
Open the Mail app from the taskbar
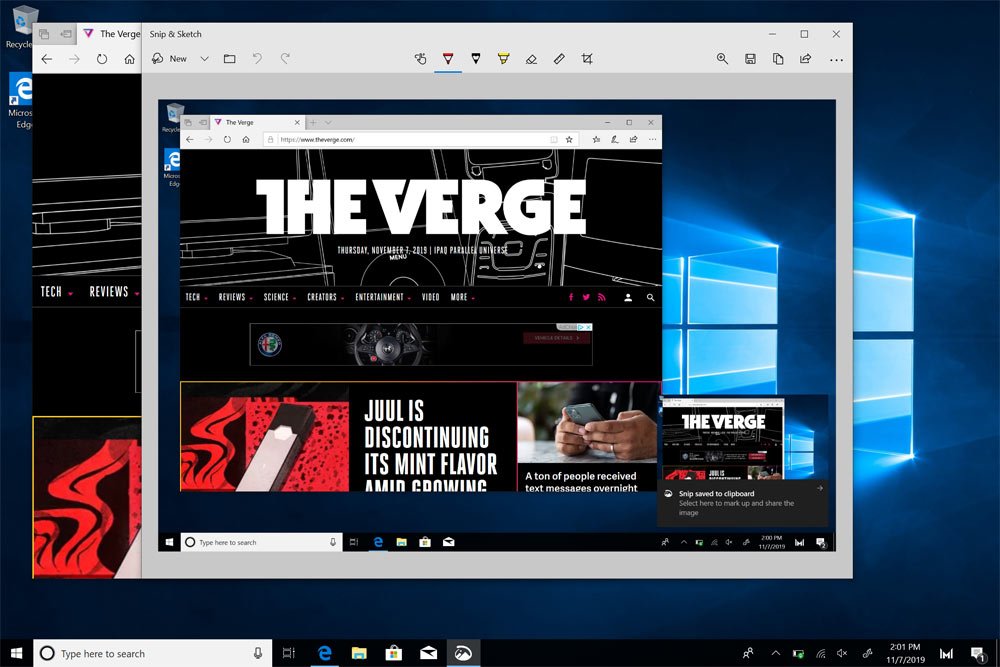[429, 653]
